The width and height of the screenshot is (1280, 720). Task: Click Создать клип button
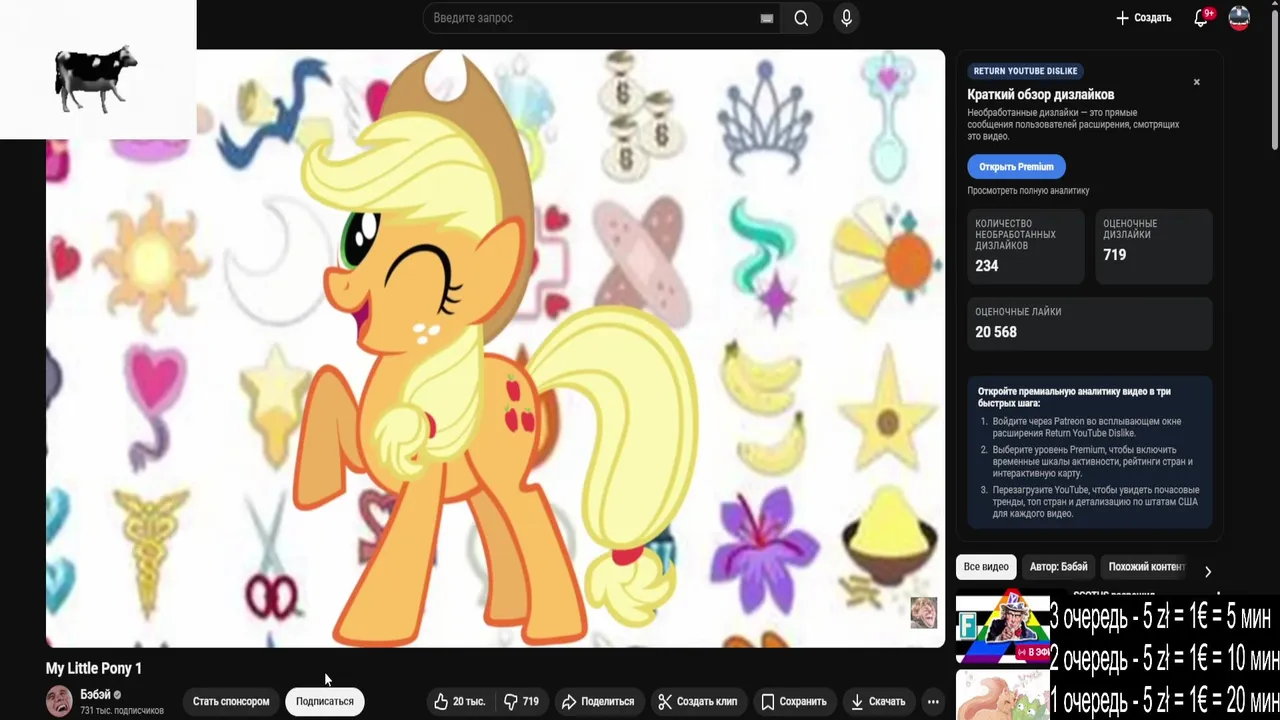[x=697, y=701]
